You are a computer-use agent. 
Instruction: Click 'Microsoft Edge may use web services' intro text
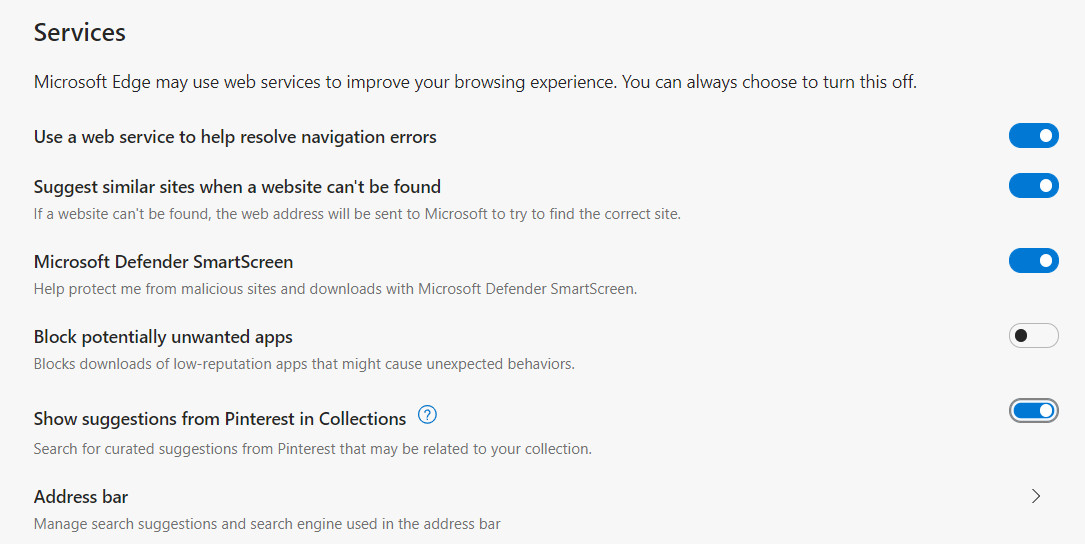pyautogui.click(x=475, y=82)
